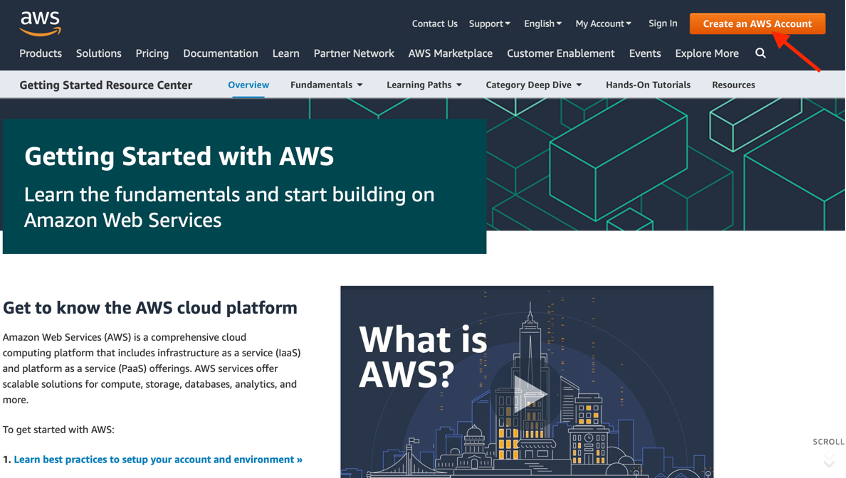The width and height of the screenshot is (846, 478).
Task: Select the Overview tab
Action: tap(248, 85)
